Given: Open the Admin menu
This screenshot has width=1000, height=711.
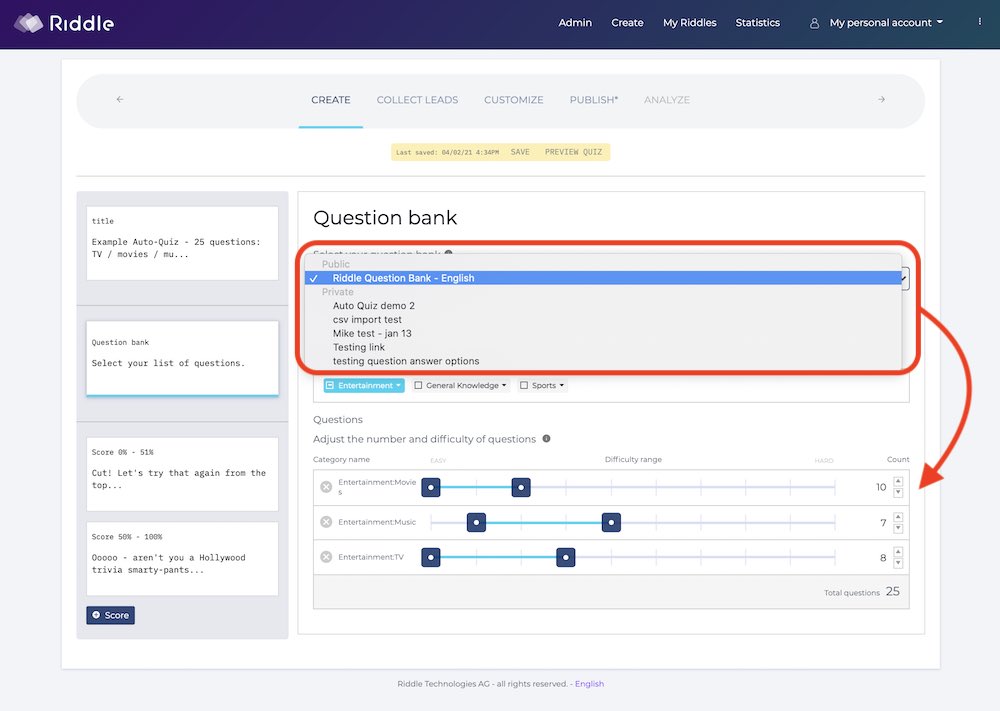Looking at the screenshot, I should [575, 22].
